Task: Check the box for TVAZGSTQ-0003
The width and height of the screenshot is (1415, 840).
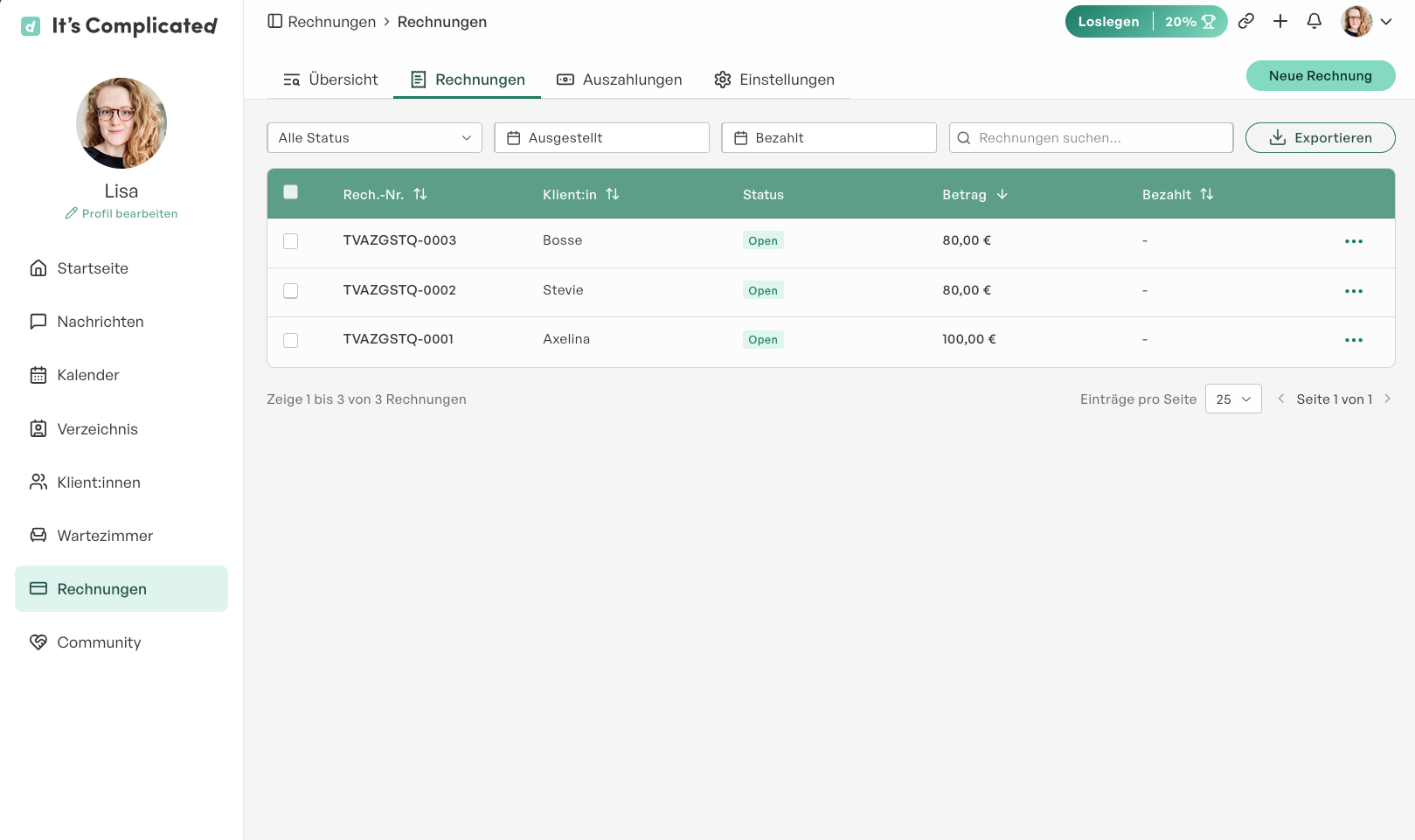Action: point(291,241)
